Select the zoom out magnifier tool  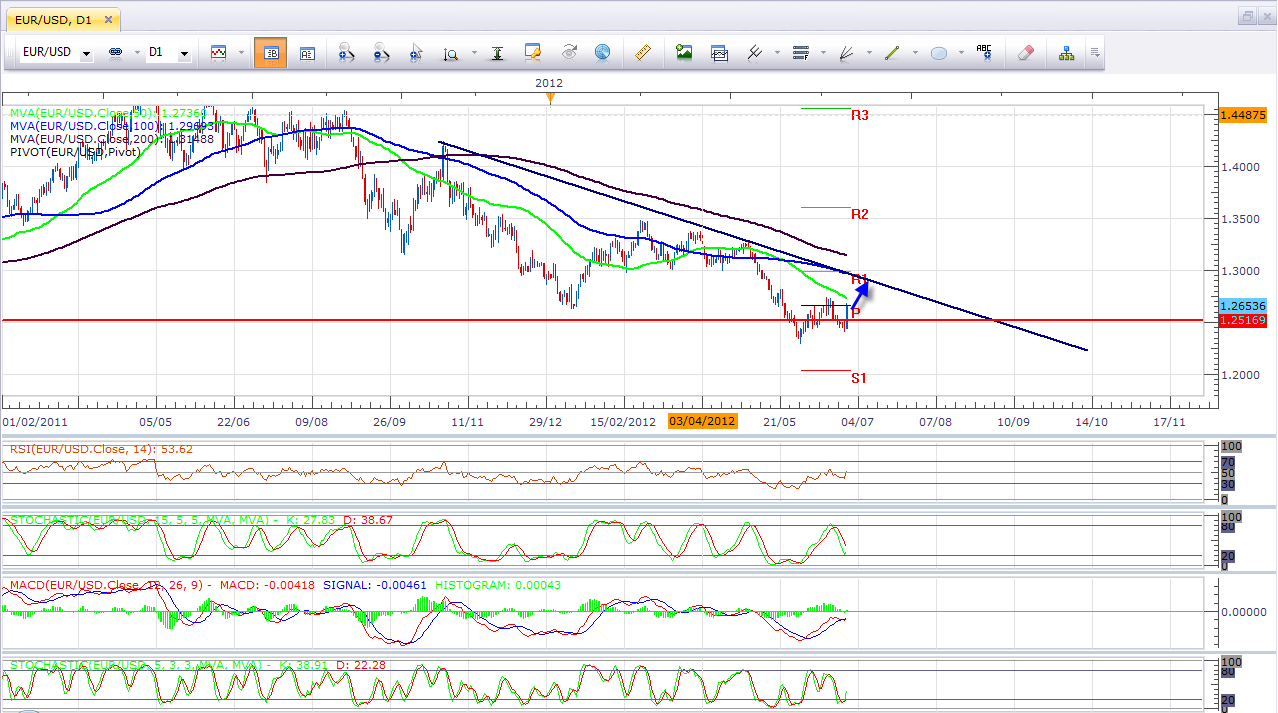click(x=381, y=52)
